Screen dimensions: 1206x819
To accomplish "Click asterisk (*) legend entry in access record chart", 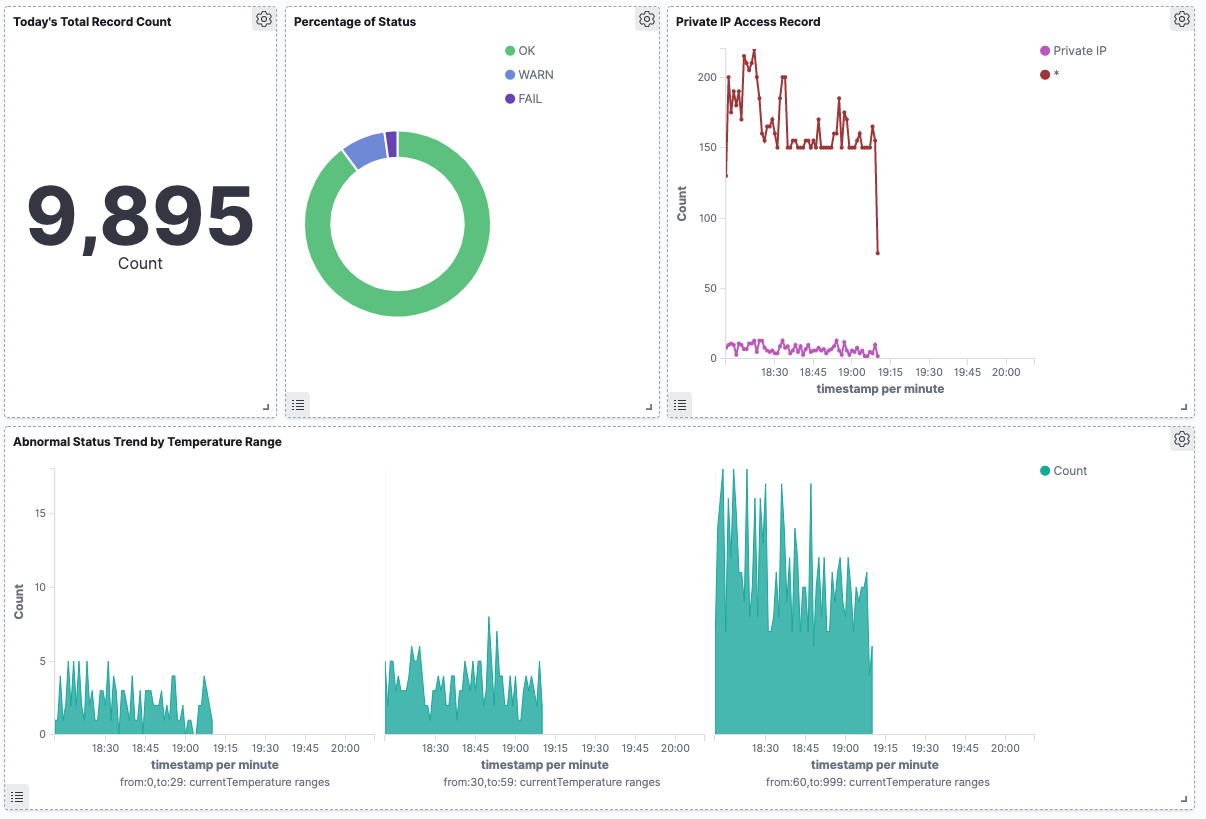I will [x=1050, y=75].
